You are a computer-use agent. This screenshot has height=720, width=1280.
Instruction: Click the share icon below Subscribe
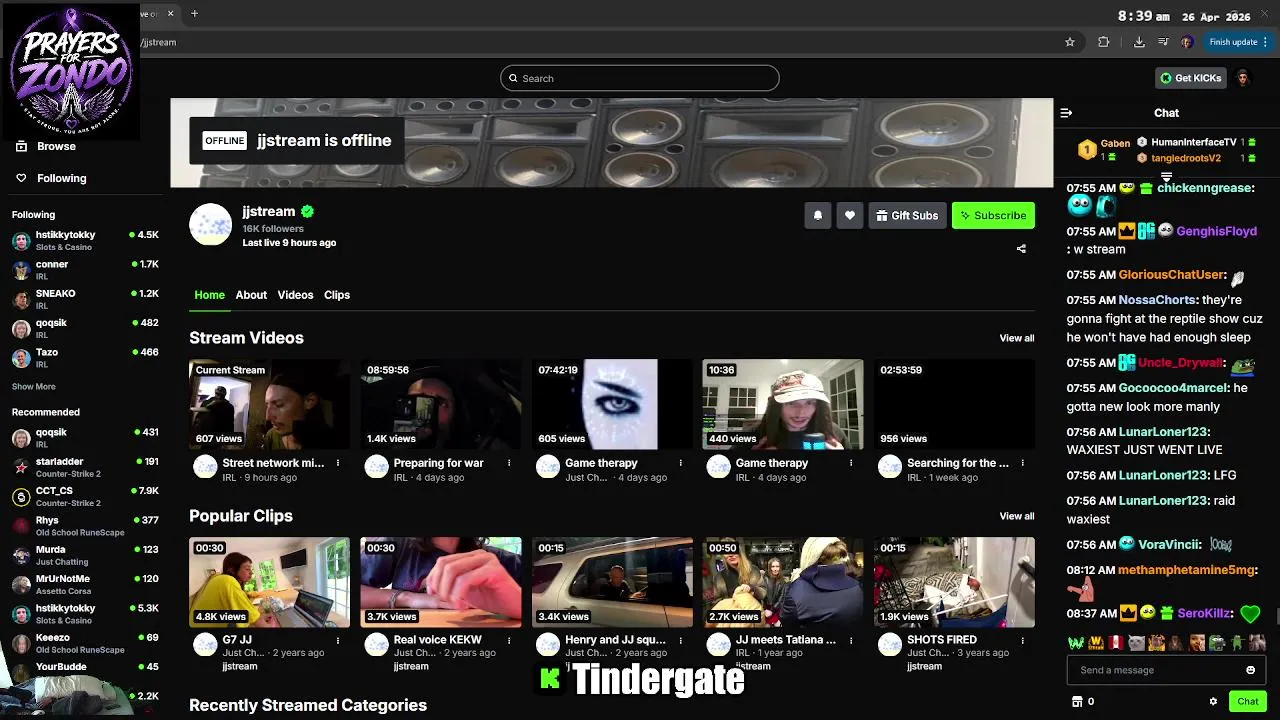pyautogui.click(x=1021, y=249)
